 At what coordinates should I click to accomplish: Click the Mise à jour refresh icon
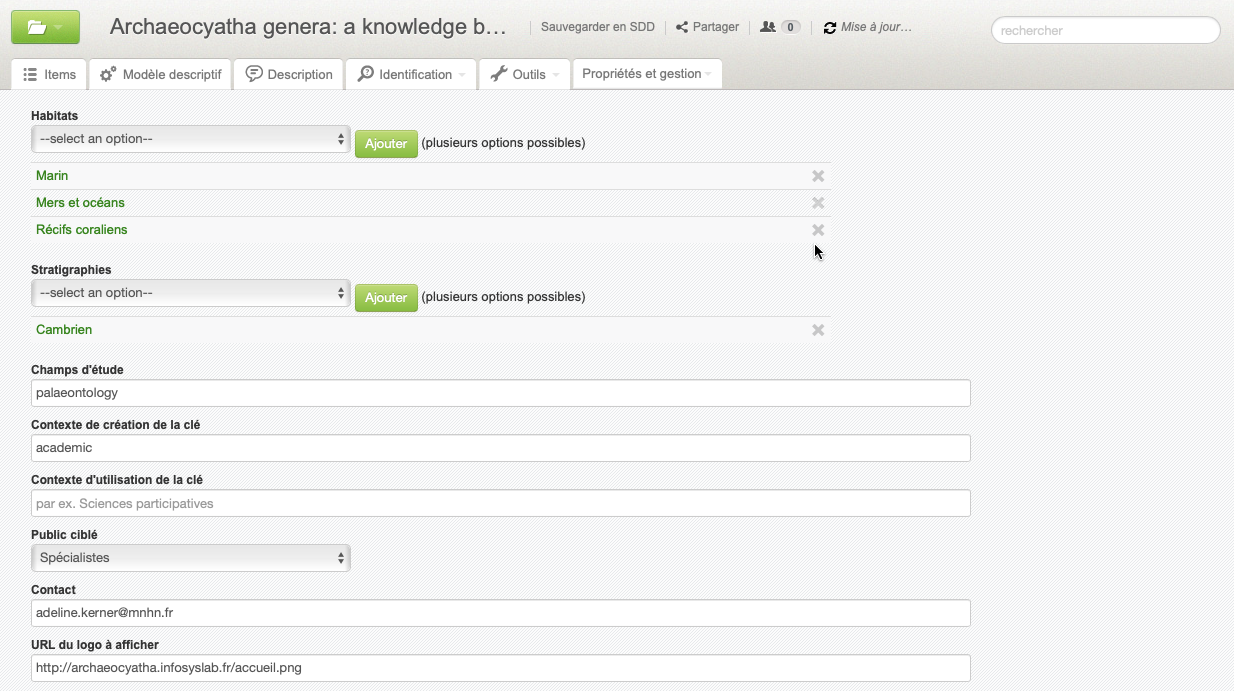click(829, 28)
